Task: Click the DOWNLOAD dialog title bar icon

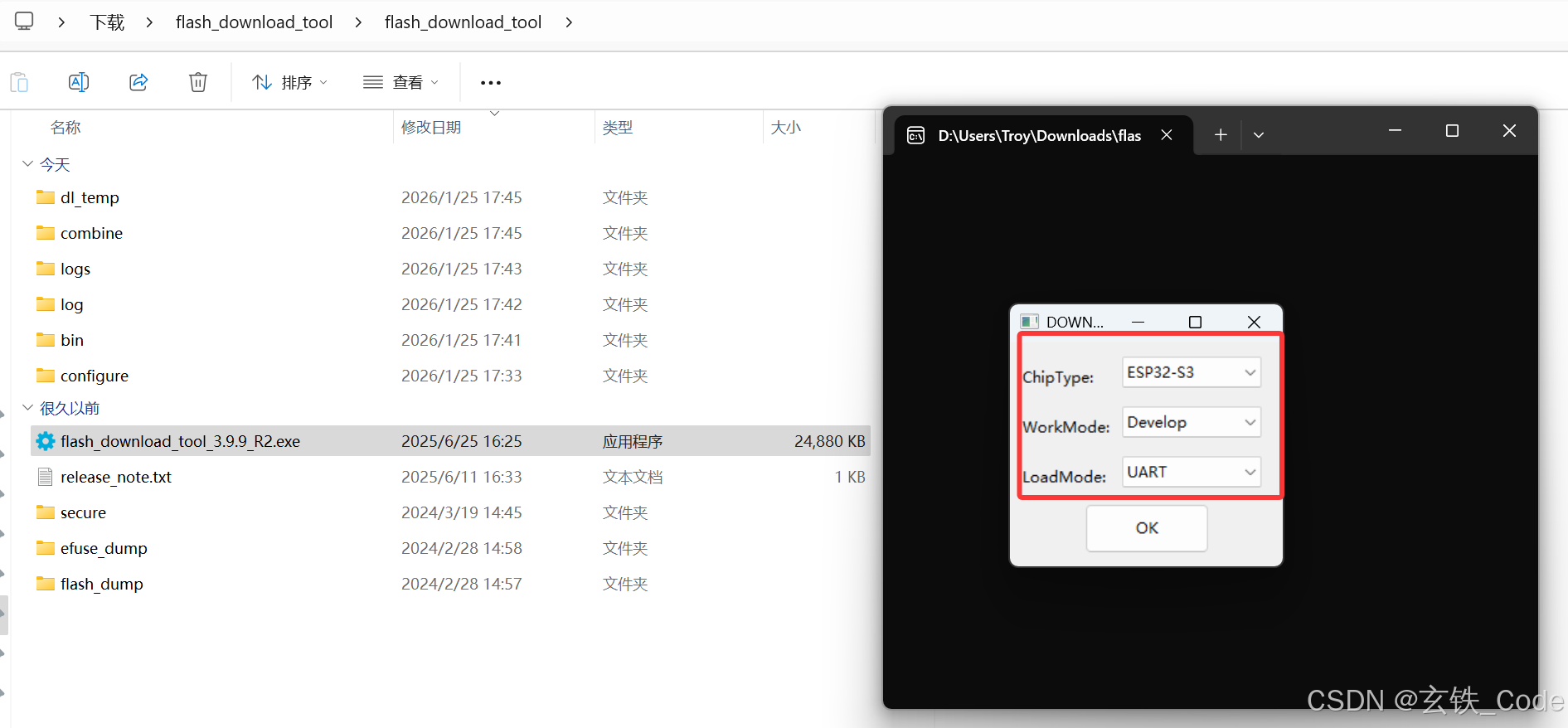Action: tap(1030, 322)
